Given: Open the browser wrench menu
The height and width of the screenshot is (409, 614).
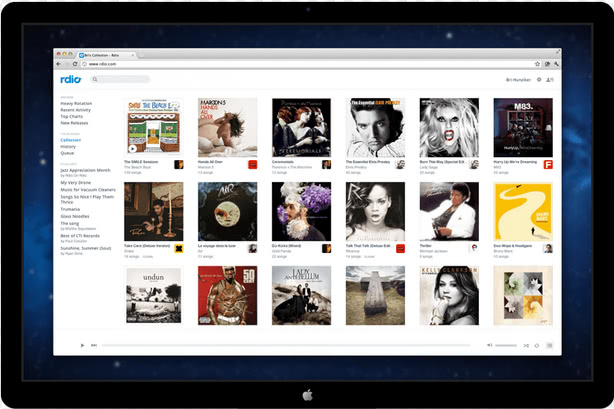Looking at the screenshot, I should click(556, 64).
